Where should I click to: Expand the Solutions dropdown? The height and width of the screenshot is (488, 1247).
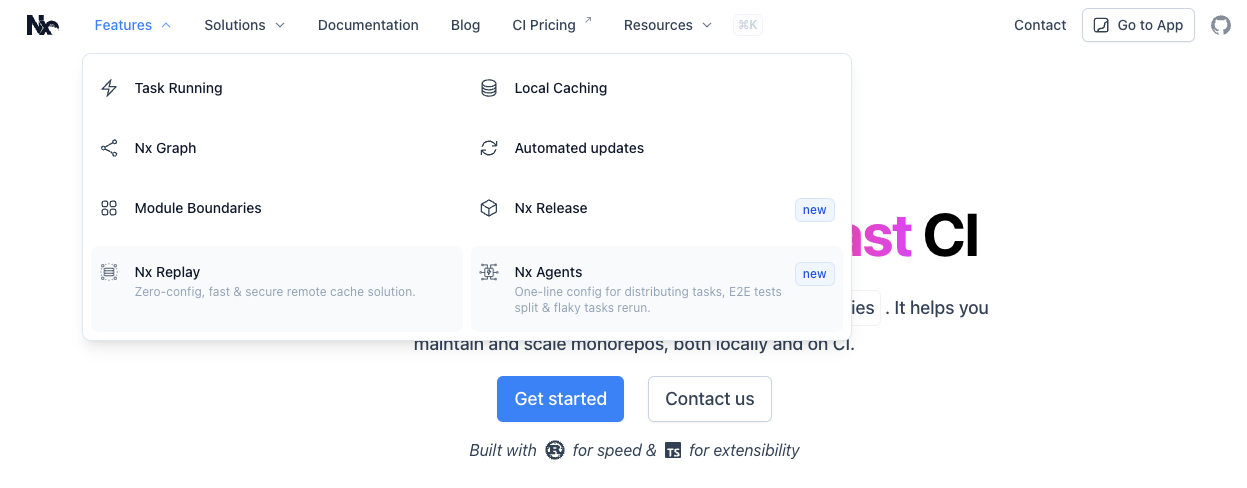pos(244,25)
